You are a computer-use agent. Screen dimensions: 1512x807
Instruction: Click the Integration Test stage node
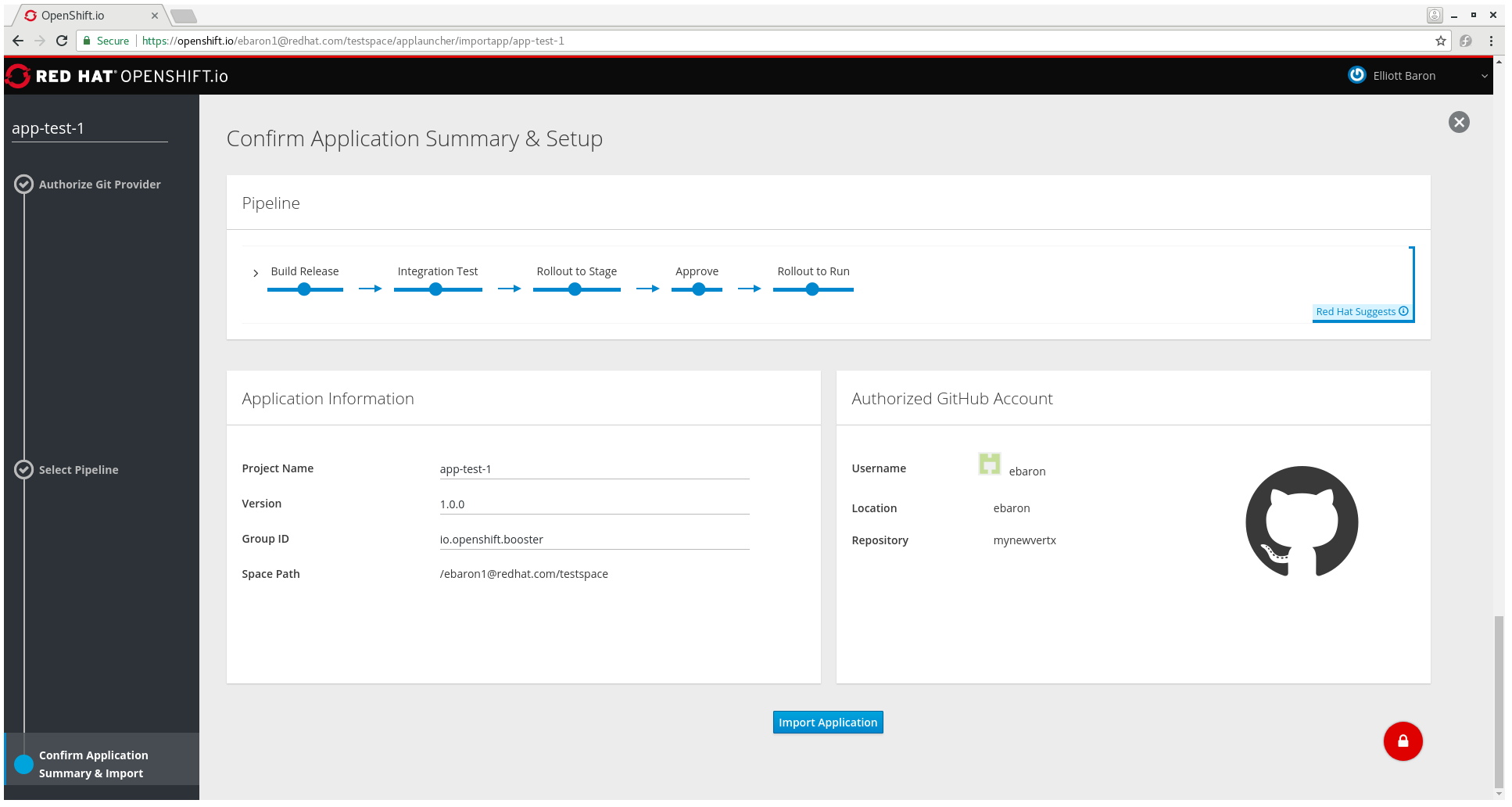point(436,289)
